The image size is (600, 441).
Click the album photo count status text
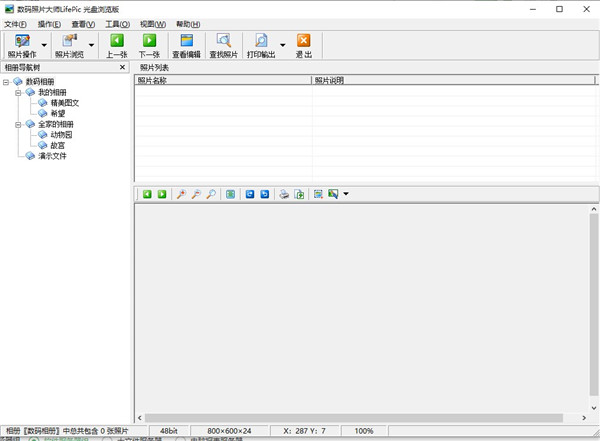click(x=67, y=431)
